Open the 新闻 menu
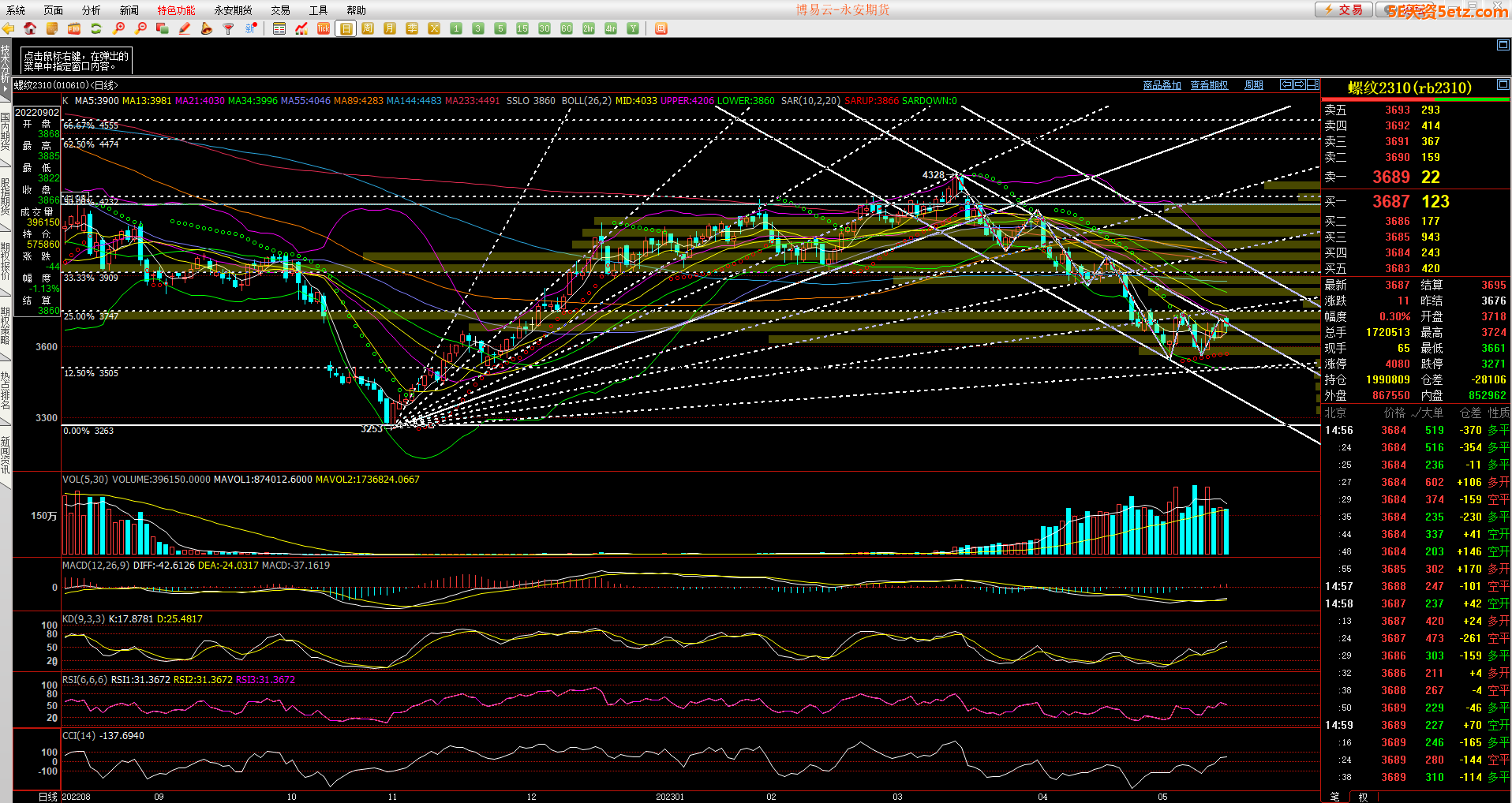Screen dimensions: 1512x803 click(x=129, y=10)
